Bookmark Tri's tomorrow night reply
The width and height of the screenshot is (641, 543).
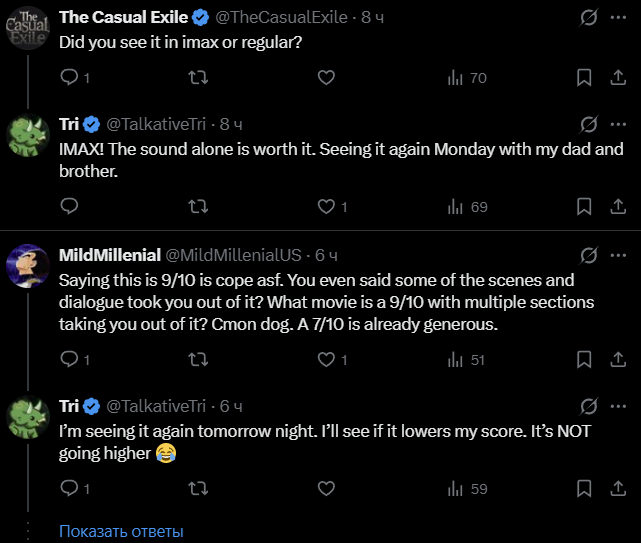coord(584,488)
